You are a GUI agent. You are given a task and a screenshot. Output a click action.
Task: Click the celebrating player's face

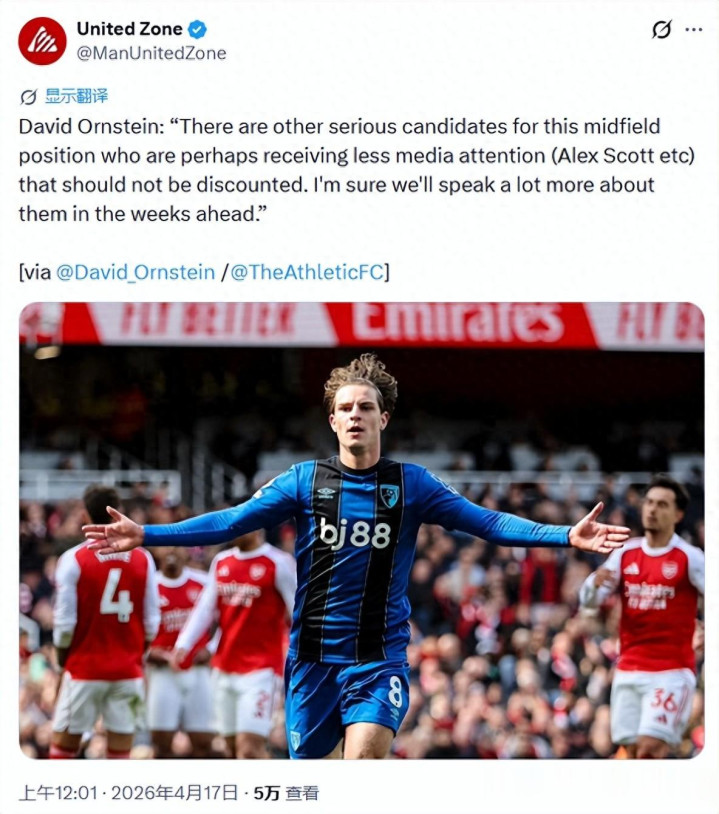357,419
